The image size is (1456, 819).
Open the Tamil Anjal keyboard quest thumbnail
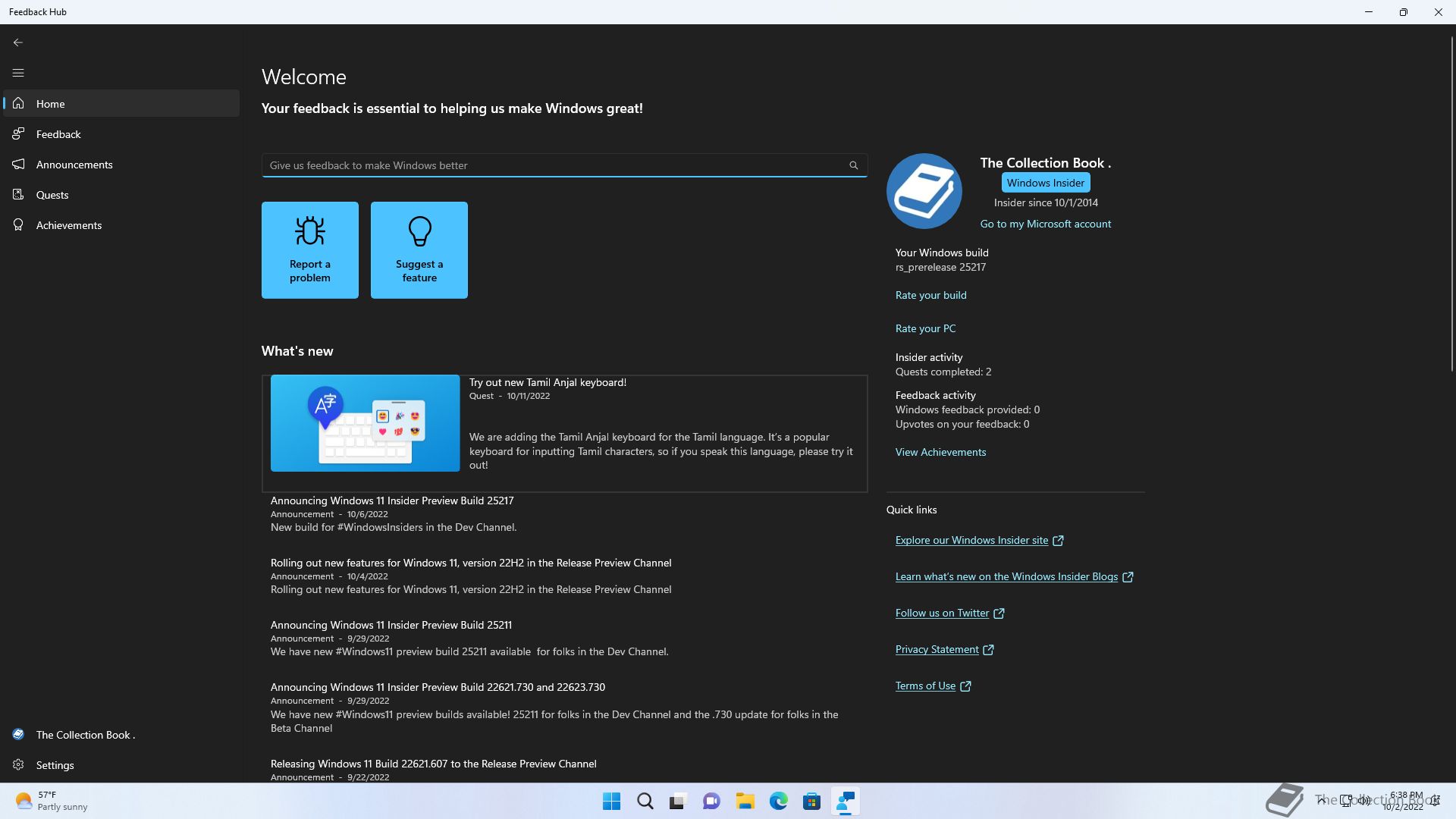(365, 423)
